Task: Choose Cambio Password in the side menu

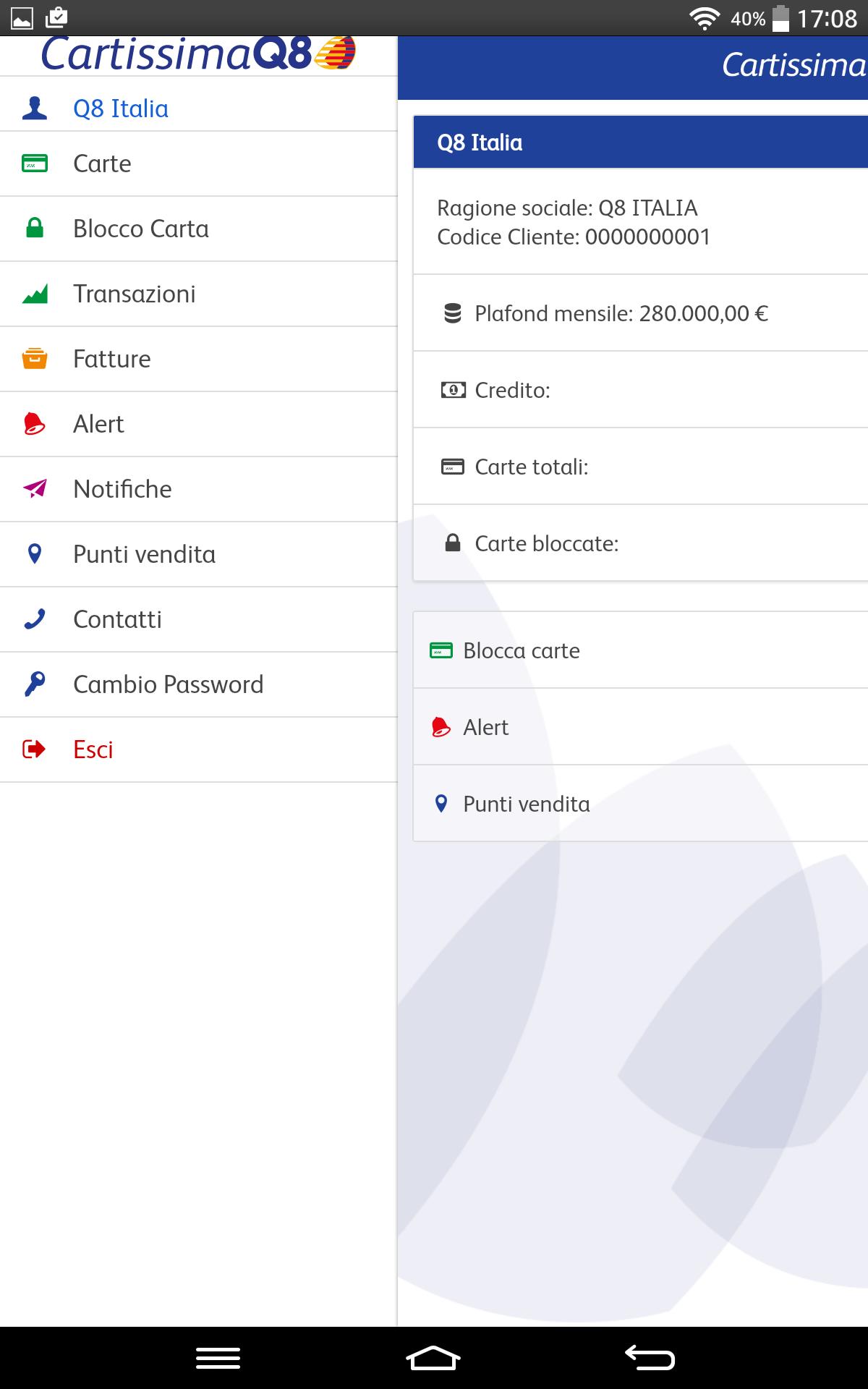Action: coord(199,685)
